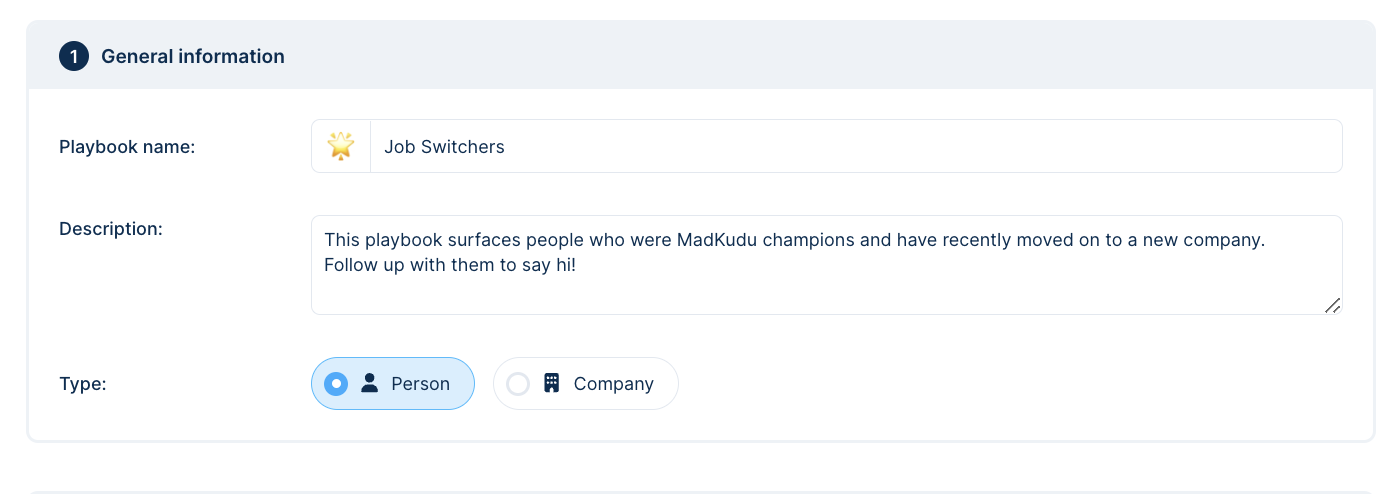This screenshot has height=494, width=1396.
Task: Click the step 1 number badge
Action: click(74, 56)
